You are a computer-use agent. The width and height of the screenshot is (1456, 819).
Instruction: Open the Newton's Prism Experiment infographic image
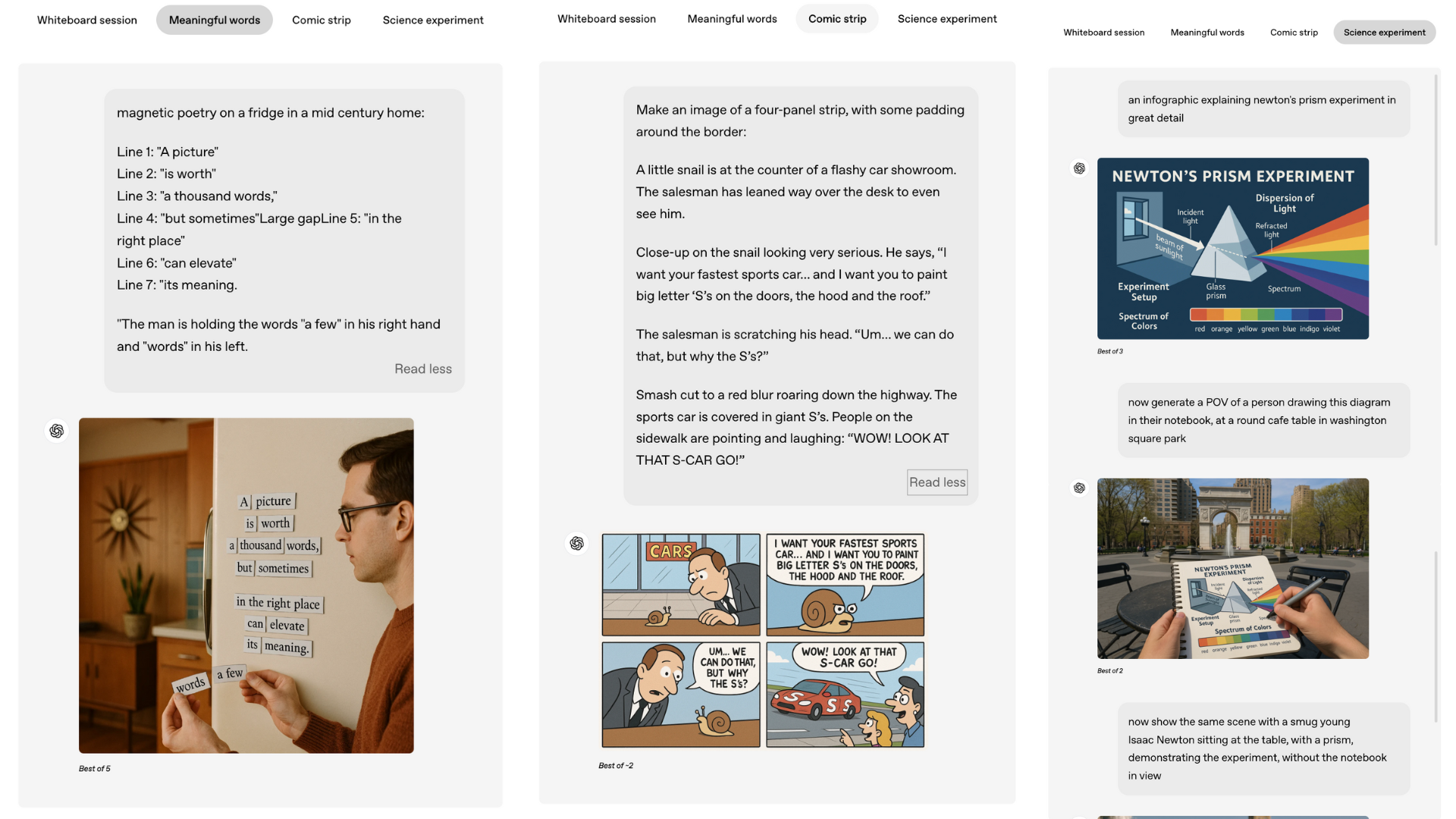click(1233, 249)
